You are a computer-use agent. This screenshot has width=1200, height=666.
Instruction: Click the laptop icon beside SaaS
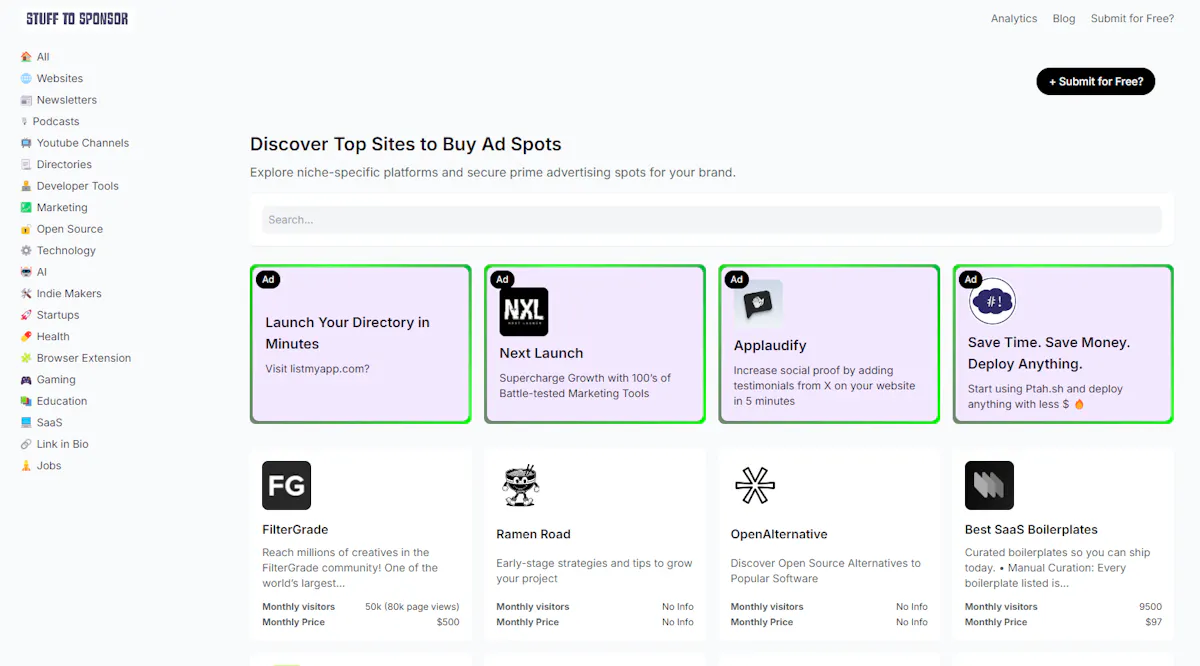tap(26, 423)
